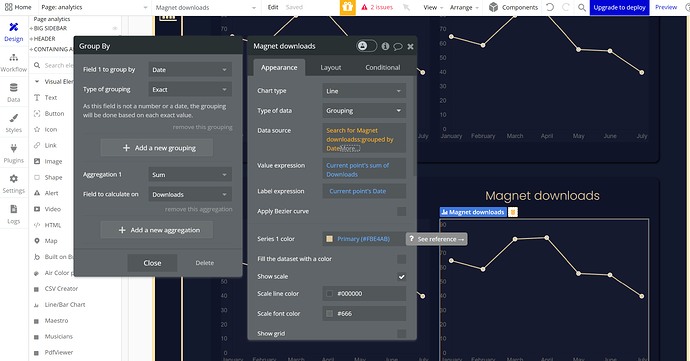Click the pointer tool icon in top bar
690x361 pixels.
pos(406,7)
